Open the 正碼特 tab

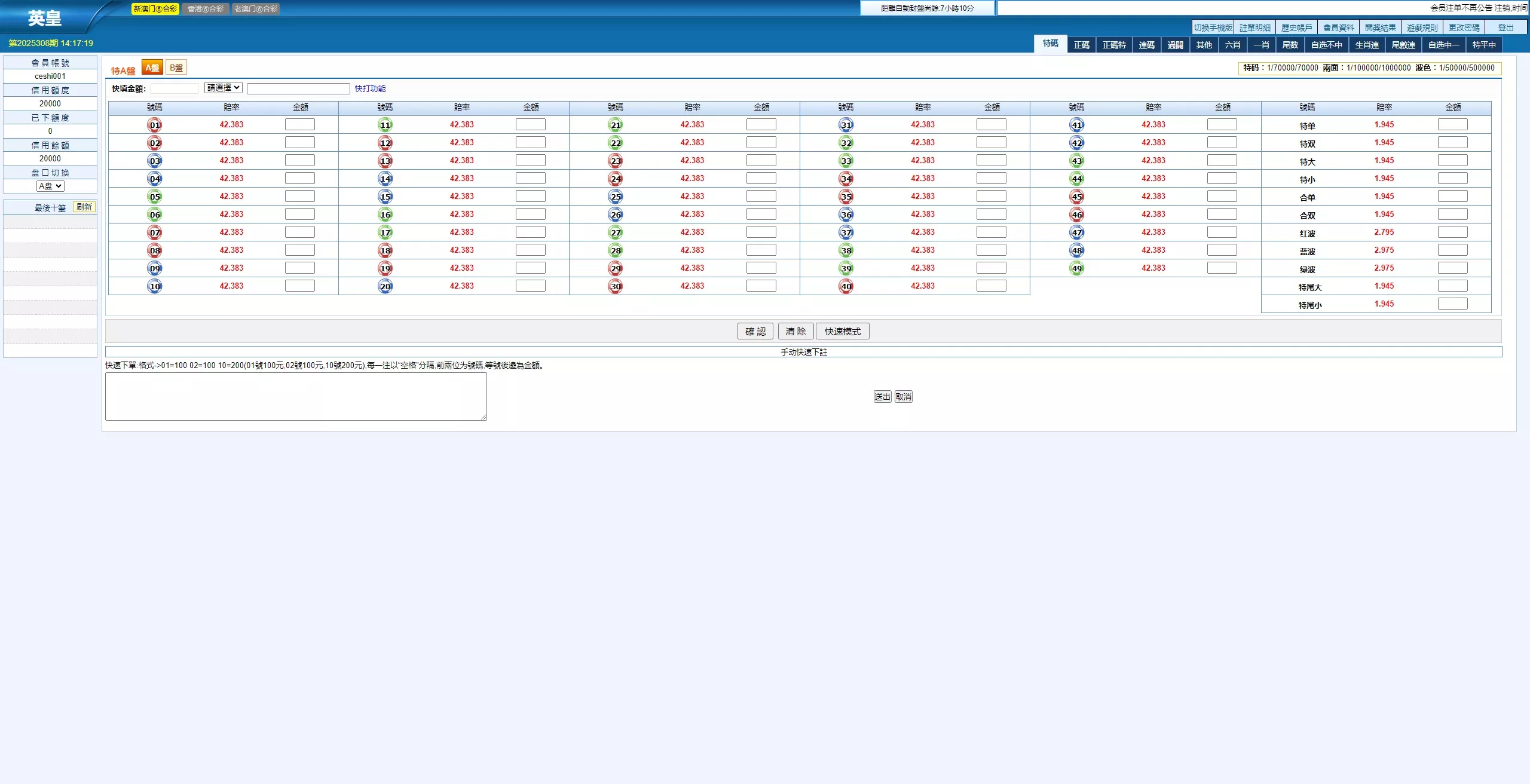click(x=1113, y=45)
